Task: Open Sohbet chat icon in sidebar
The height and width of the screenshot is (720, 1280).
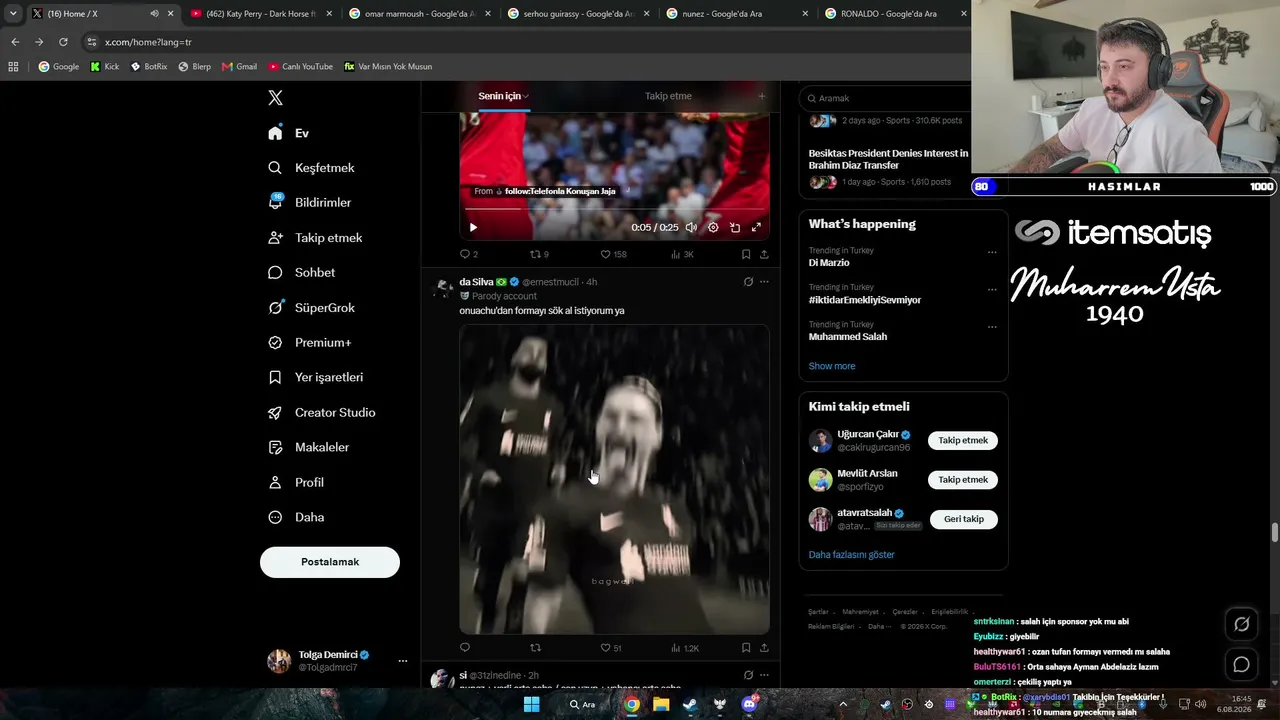Action: pyautogui.click(x=275, y=272)
